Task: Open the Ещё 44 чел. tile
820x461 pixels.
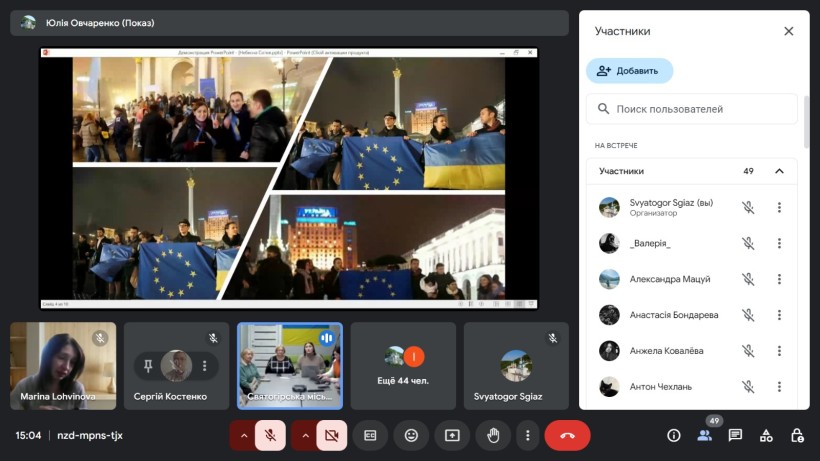Action: coord(403,366)
